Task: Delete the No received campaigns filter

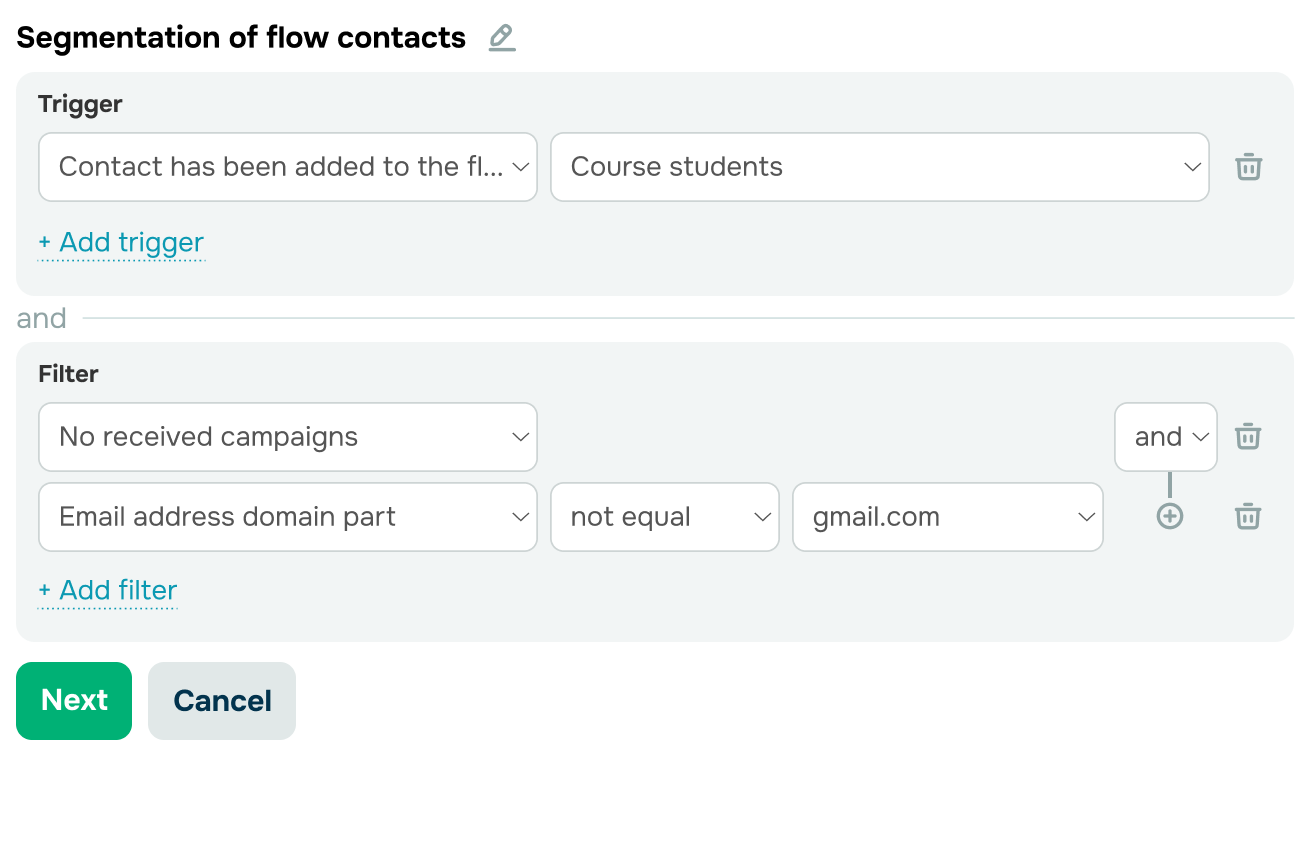Action: pyautogui.click(x=1247, y=437)
